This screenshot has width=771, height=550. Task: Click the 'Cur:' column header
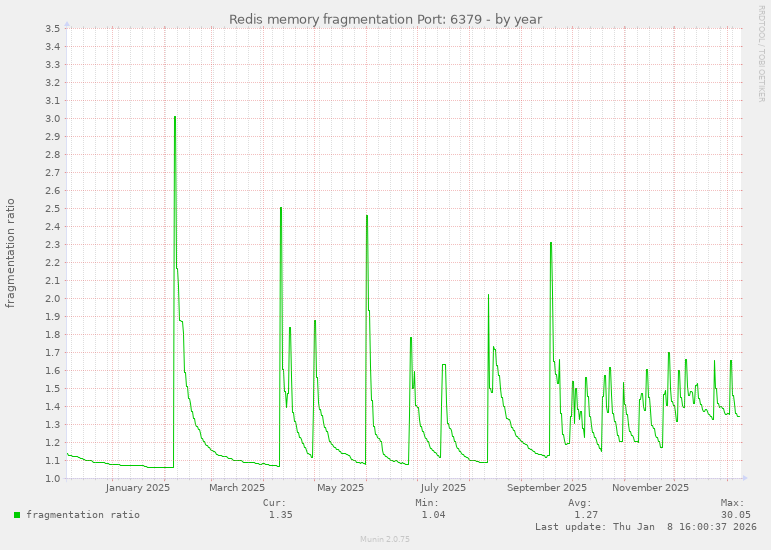(x=274, y=503)
